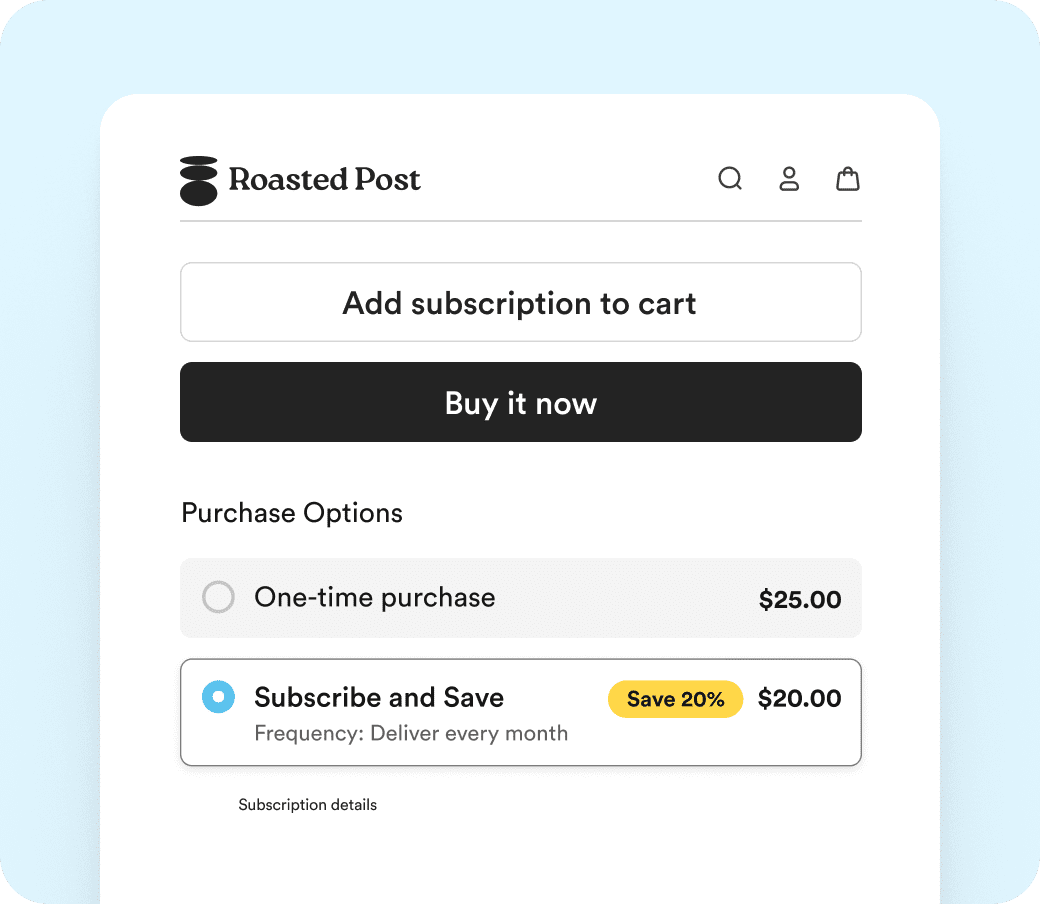Choose the One-time purchase label text
Image resolution: width=1040 pixels, height=904 pixels.
[x=375, y=598]
